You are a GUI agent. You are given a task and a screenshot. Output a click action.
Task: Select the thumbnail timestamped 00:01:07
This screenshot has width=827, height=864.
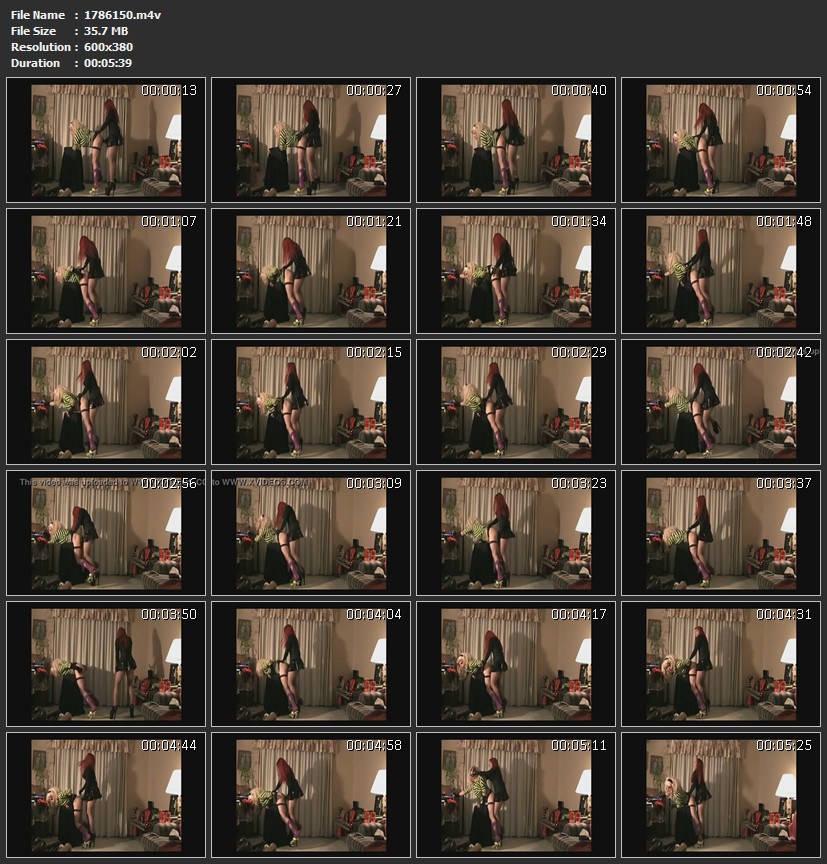coord(106,271)
